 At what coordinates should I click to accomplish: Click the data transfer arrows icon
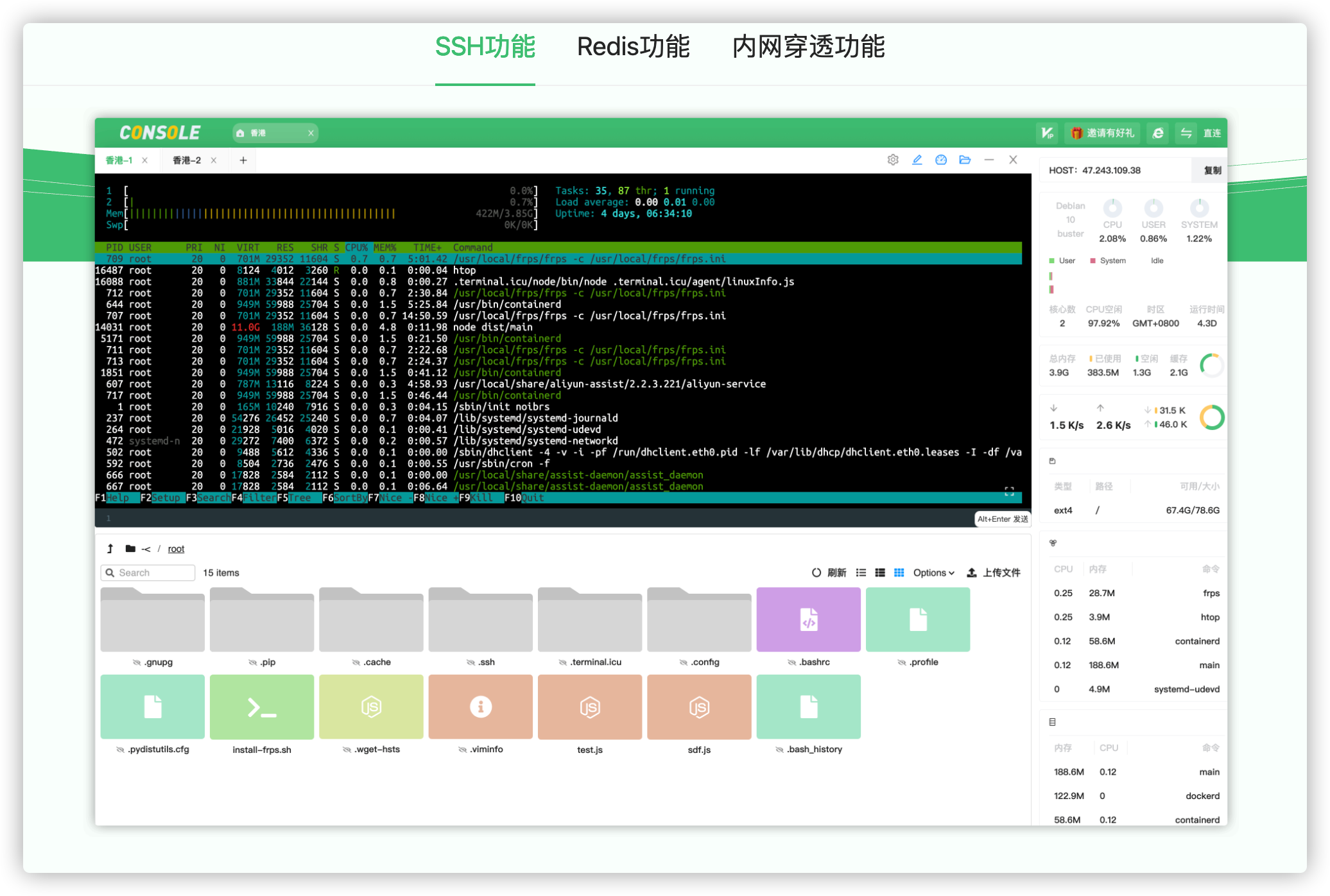(x=1186, y=133)
